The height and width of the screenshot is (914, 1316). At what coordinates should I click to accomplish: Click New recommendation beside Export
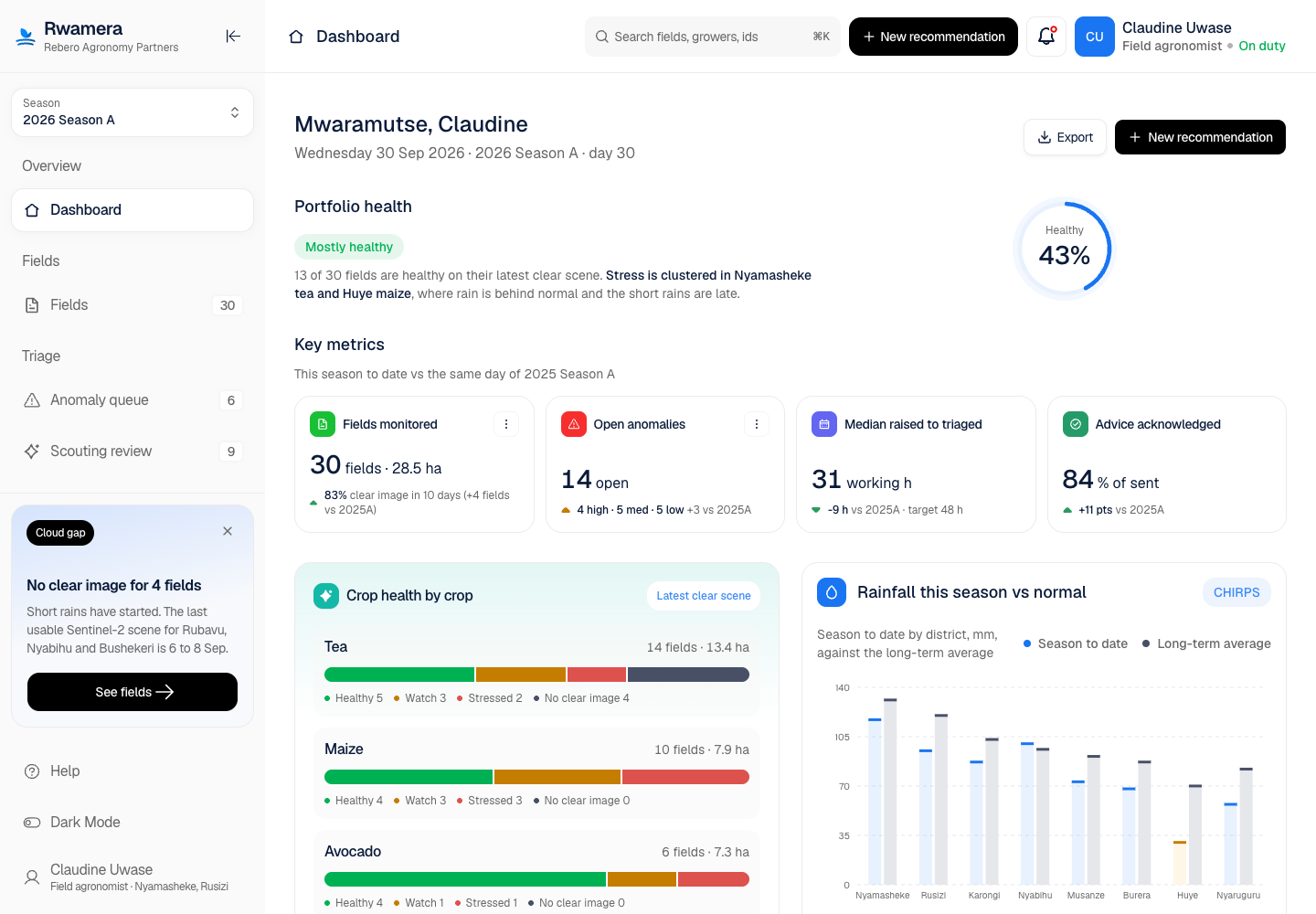coord(1200,137)
